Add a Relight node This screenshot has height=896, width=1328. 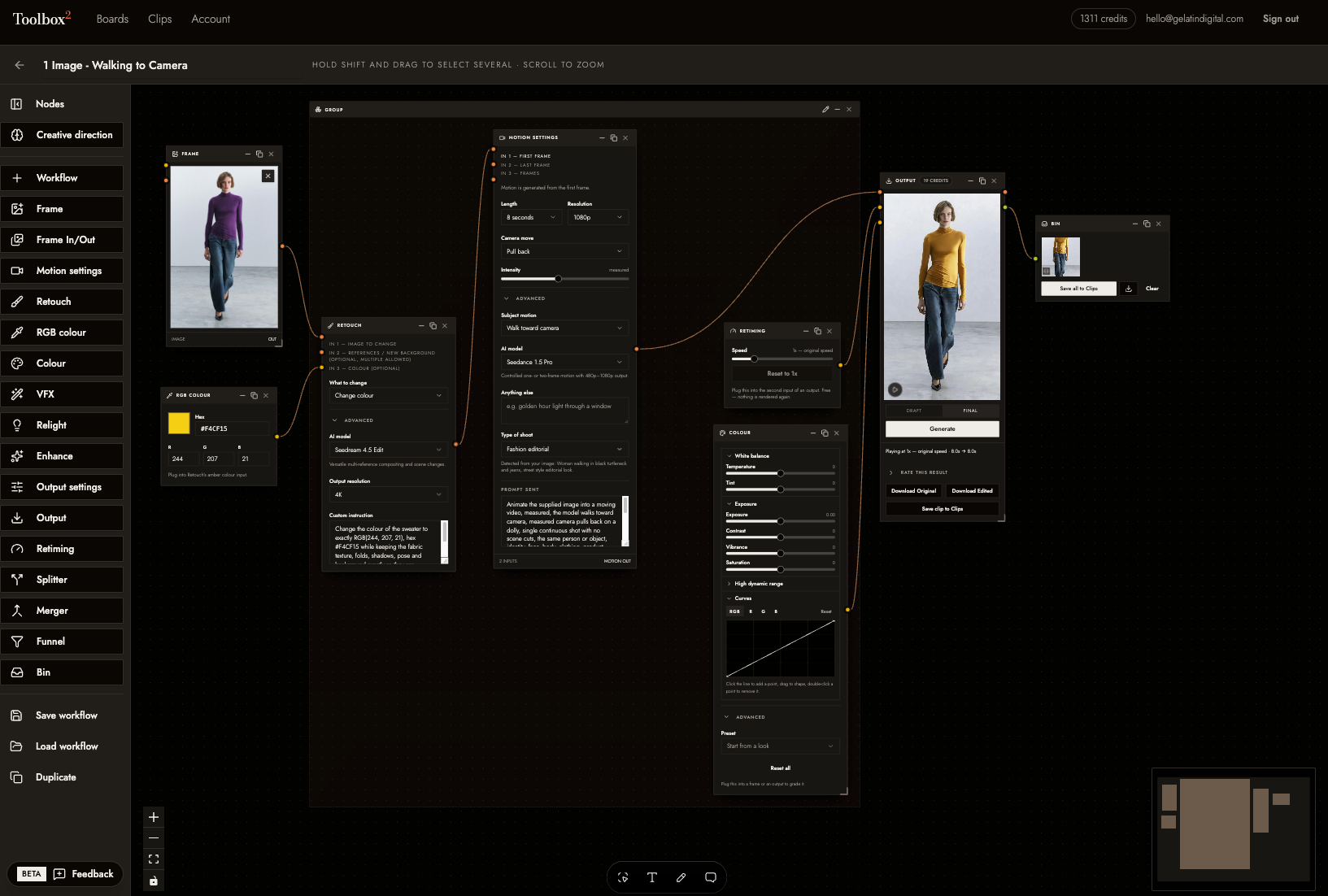point(62,425)
